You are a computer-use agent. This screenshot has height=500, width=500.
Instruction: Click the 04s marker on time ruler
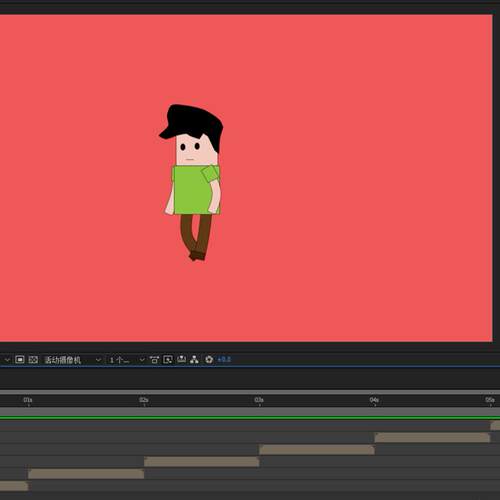point(374,400)
